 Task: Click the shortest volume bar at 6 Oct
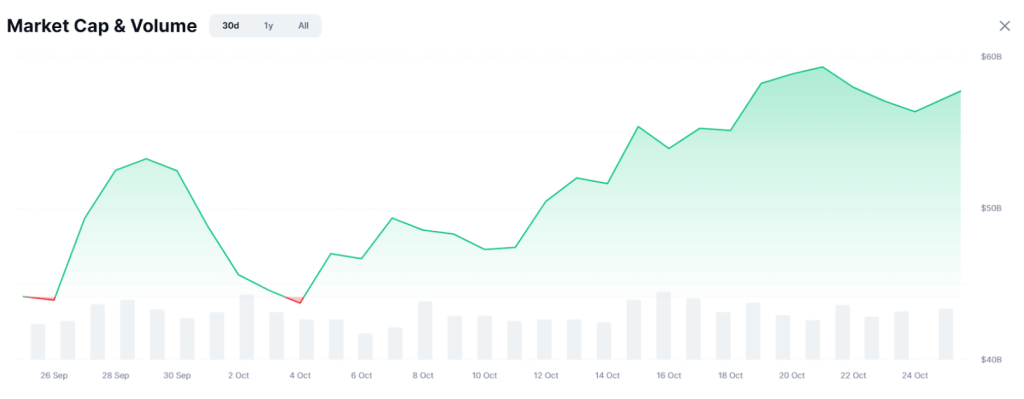[365, 346]
